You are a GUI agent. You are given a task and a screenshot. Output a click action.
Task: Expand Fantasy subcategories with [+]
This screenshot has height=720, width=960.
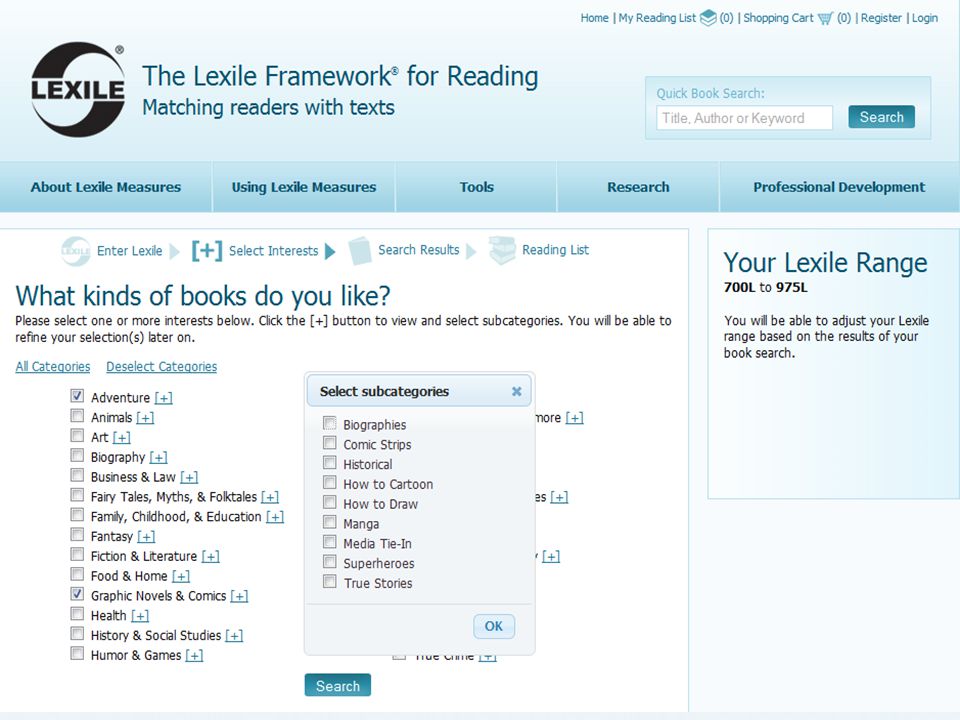tap(146, 536)
